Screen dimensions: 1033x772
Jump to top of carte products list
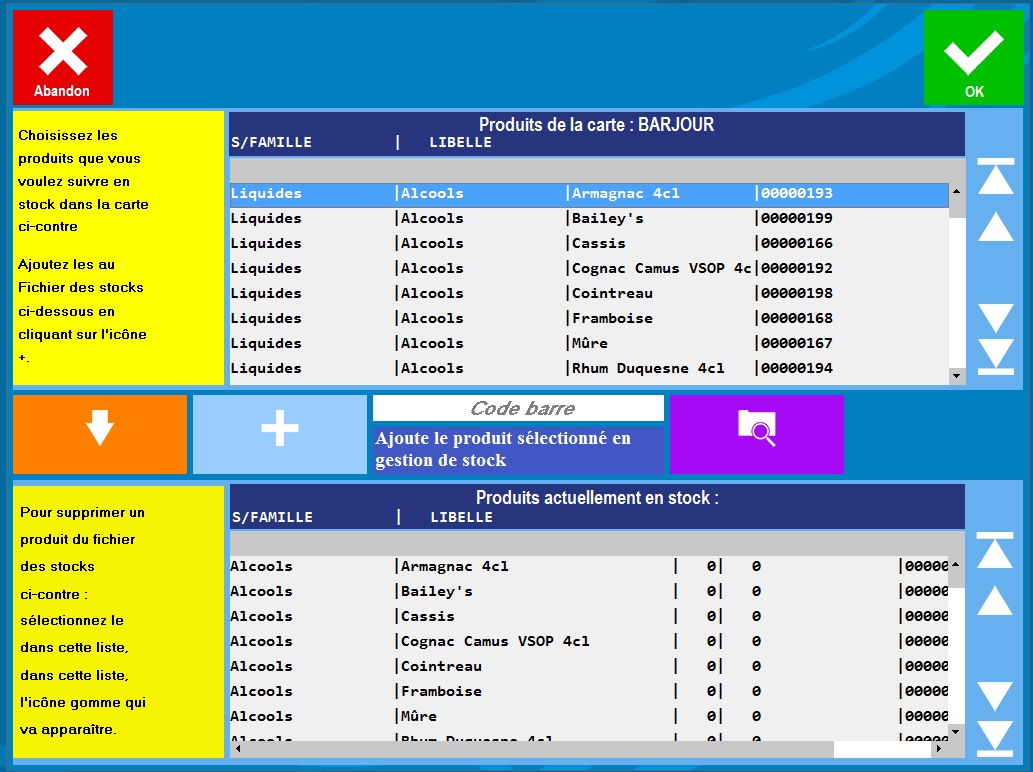(x=995, y=176)
